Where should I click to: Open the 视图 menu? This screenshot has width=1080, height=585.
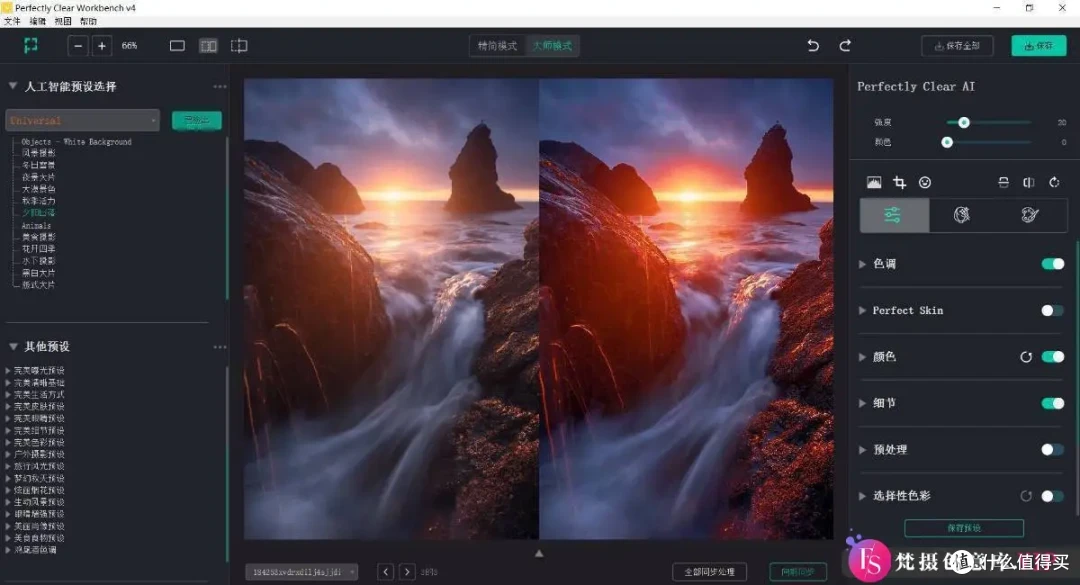tap(63, 21)
